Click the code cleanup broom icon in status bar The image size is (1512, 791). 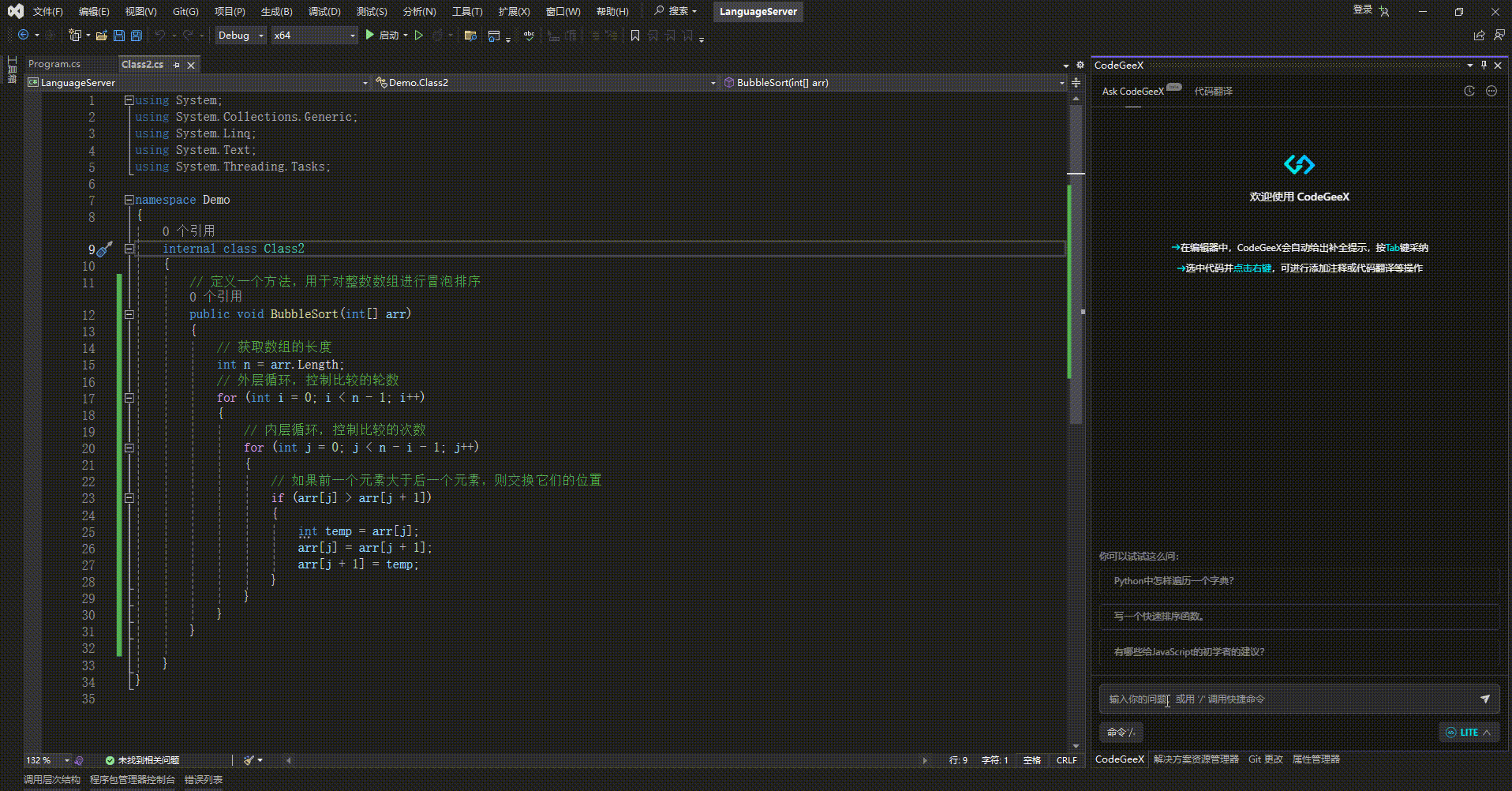[x=249, y=760]
